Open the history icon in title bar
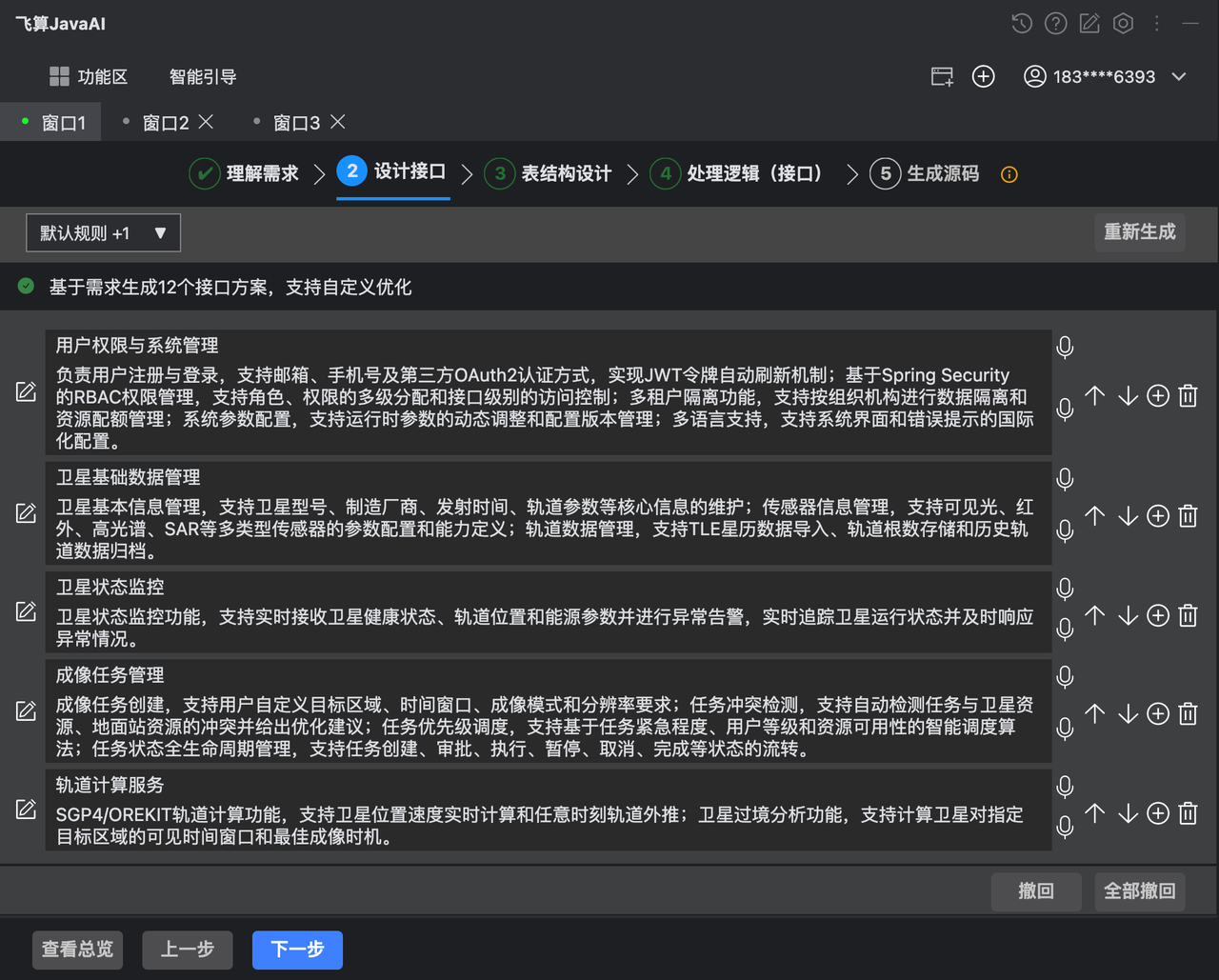Image resolution: width=1219 pixels, height=980 pixels. pyautogui.click(x=1022, y=24)
